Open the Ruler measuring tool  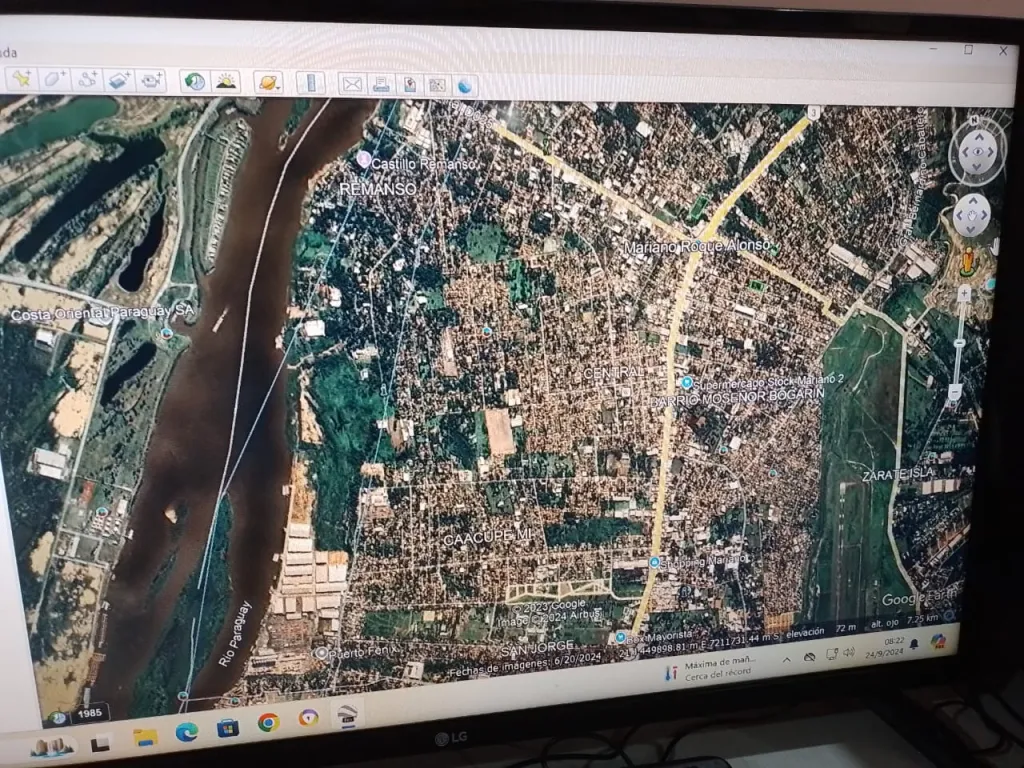310,83
